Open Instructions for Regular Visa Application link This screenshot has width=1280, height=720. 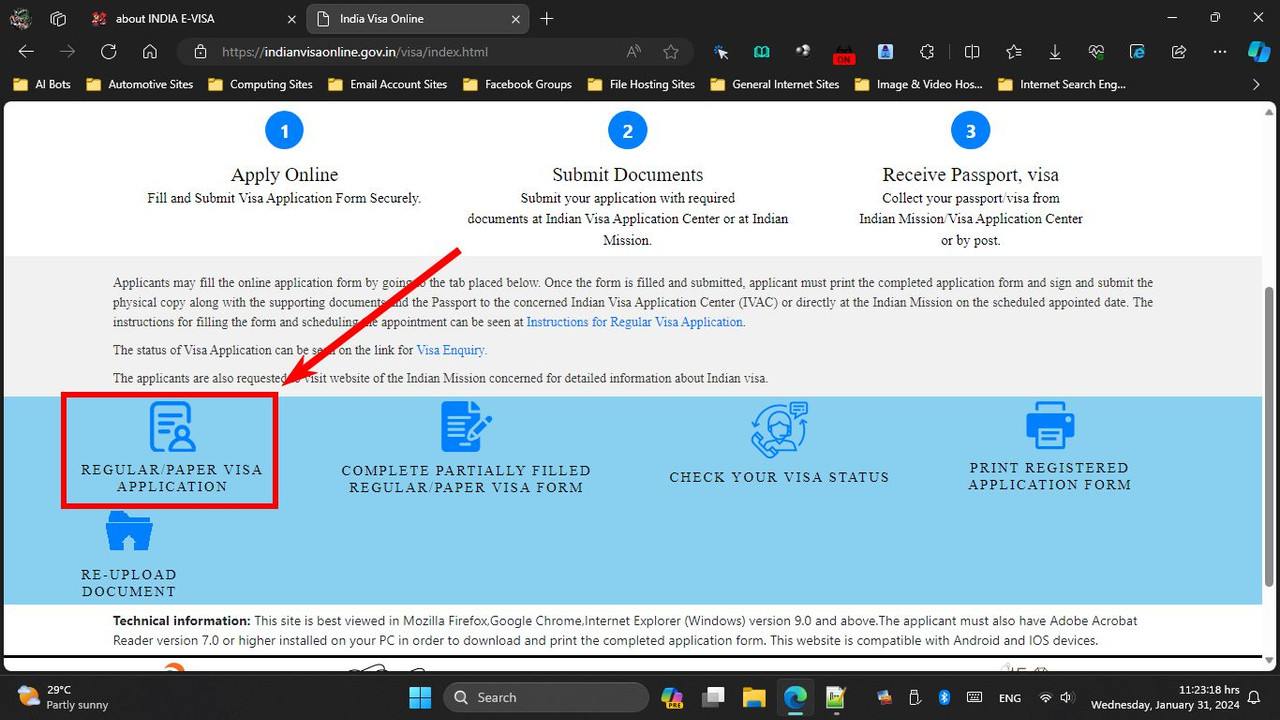tap(635, 322)
